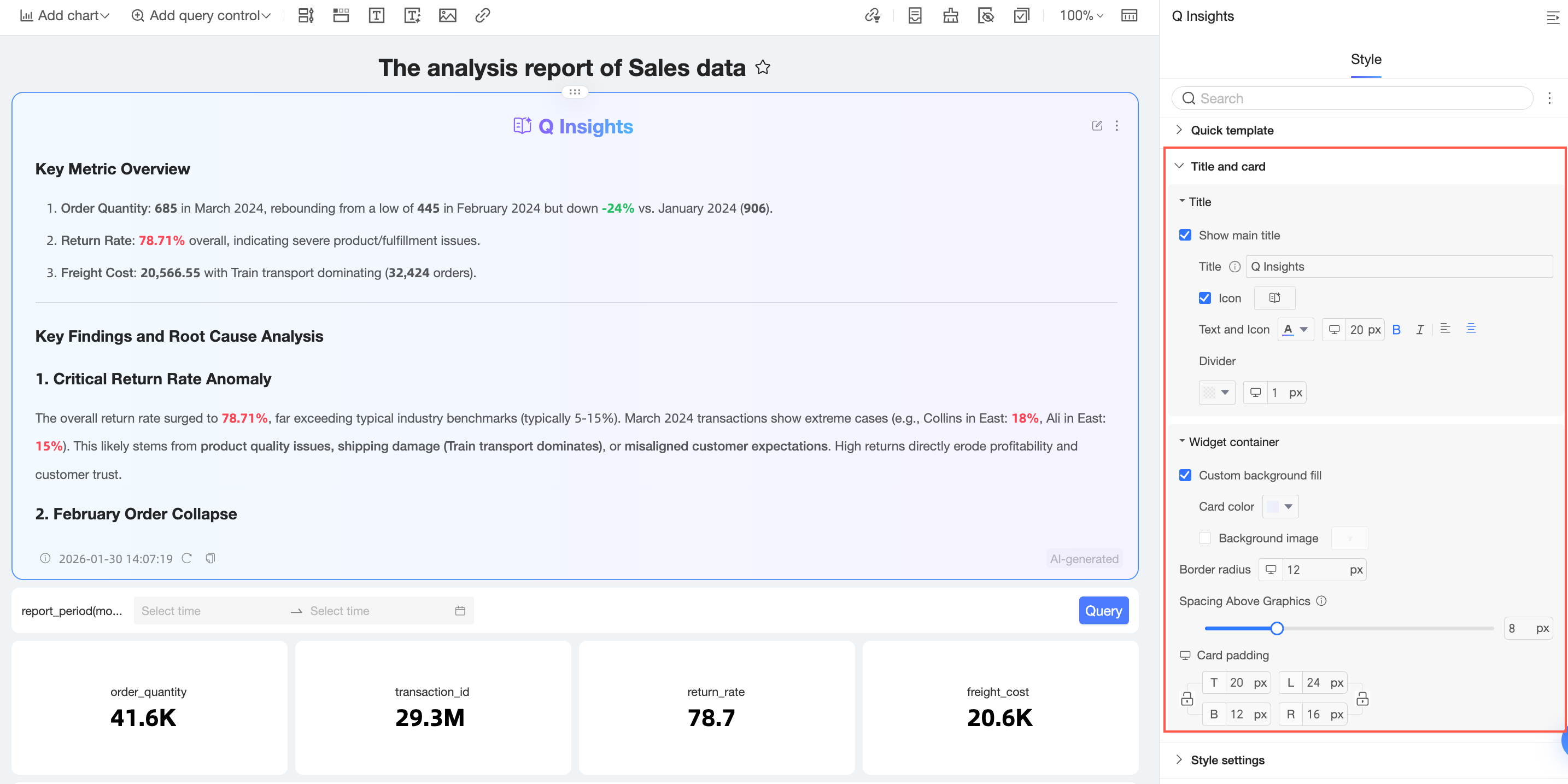Favorite the report with the star icon
Image resolution: width=1568 pixels, height=784 pixels.
click(x=763, y=68)
